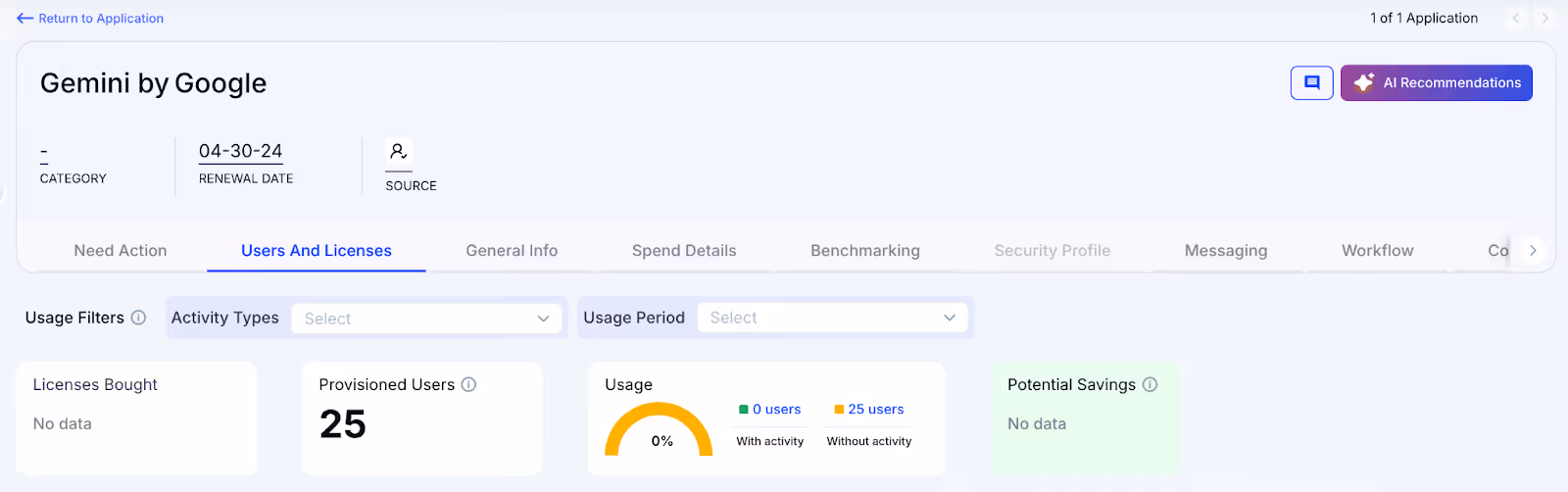Open the Spend Details tab
Viewport: 1568px width, 492px height.
tap(684, 251)
